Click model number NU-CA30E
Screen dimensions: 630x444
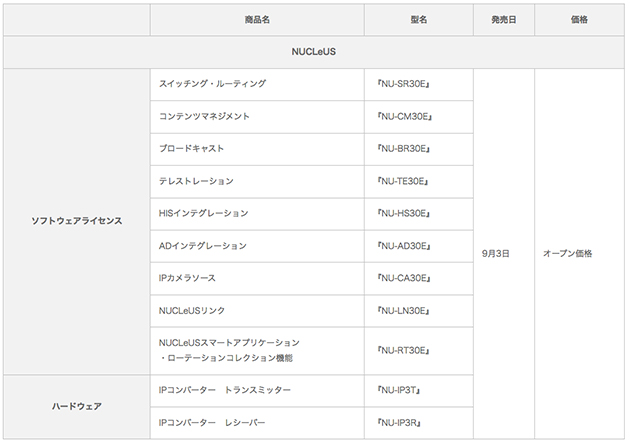[x=405, y=278]
